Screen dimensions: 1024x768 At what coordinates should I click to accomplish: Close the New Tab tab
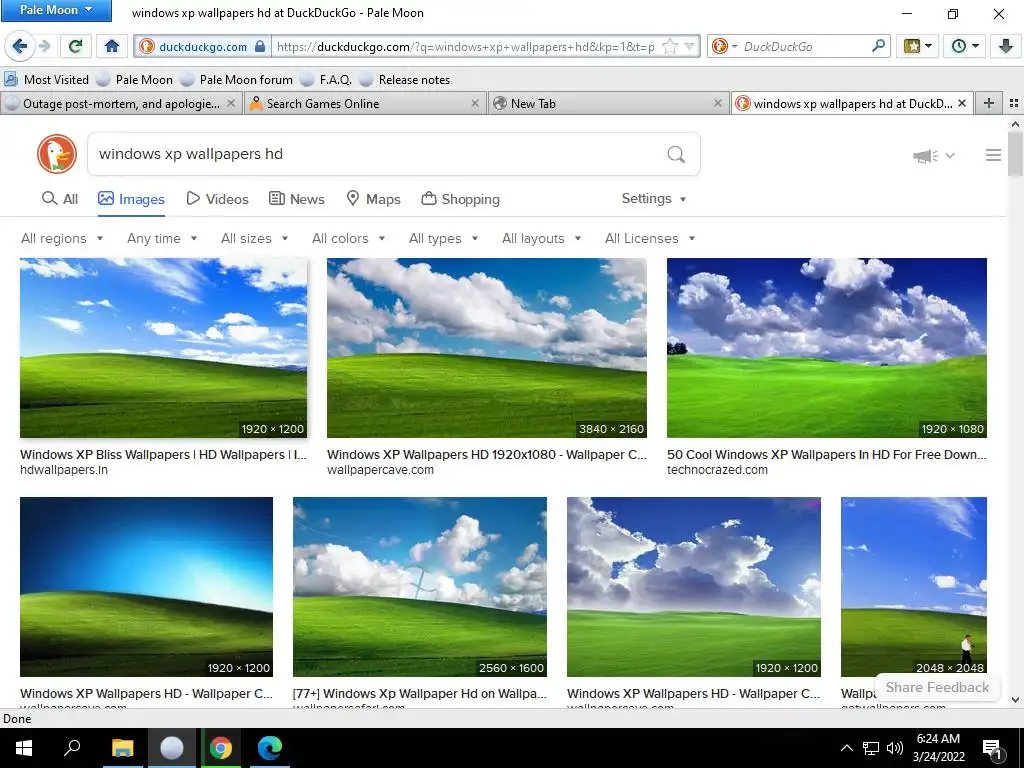tap(718, 103)
